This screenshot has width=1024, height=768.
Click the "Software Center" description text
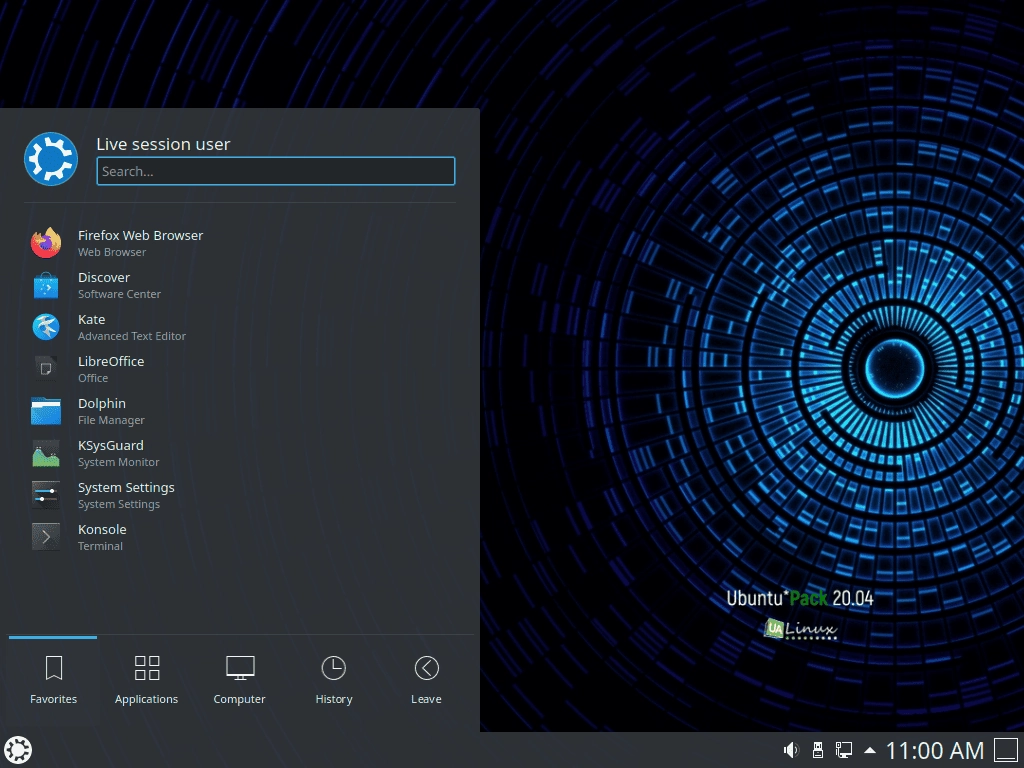[x=120, y=294]
